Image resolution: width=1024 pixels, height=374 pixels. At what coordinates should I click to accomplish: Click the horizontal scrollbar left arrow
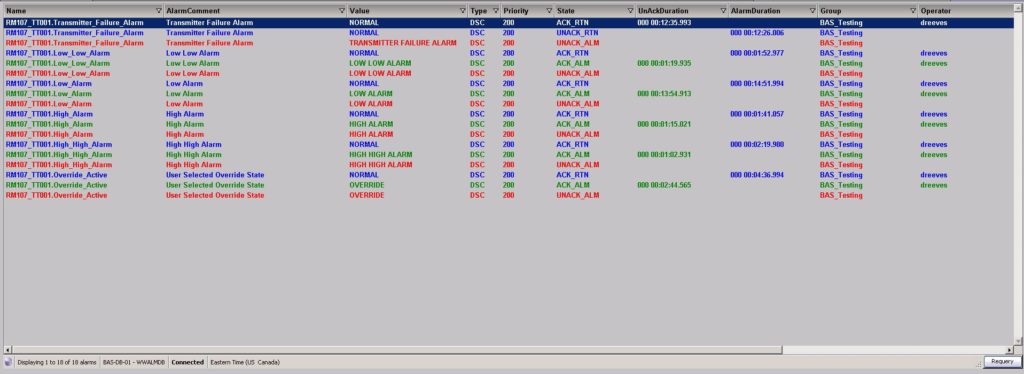coord(8,351)
